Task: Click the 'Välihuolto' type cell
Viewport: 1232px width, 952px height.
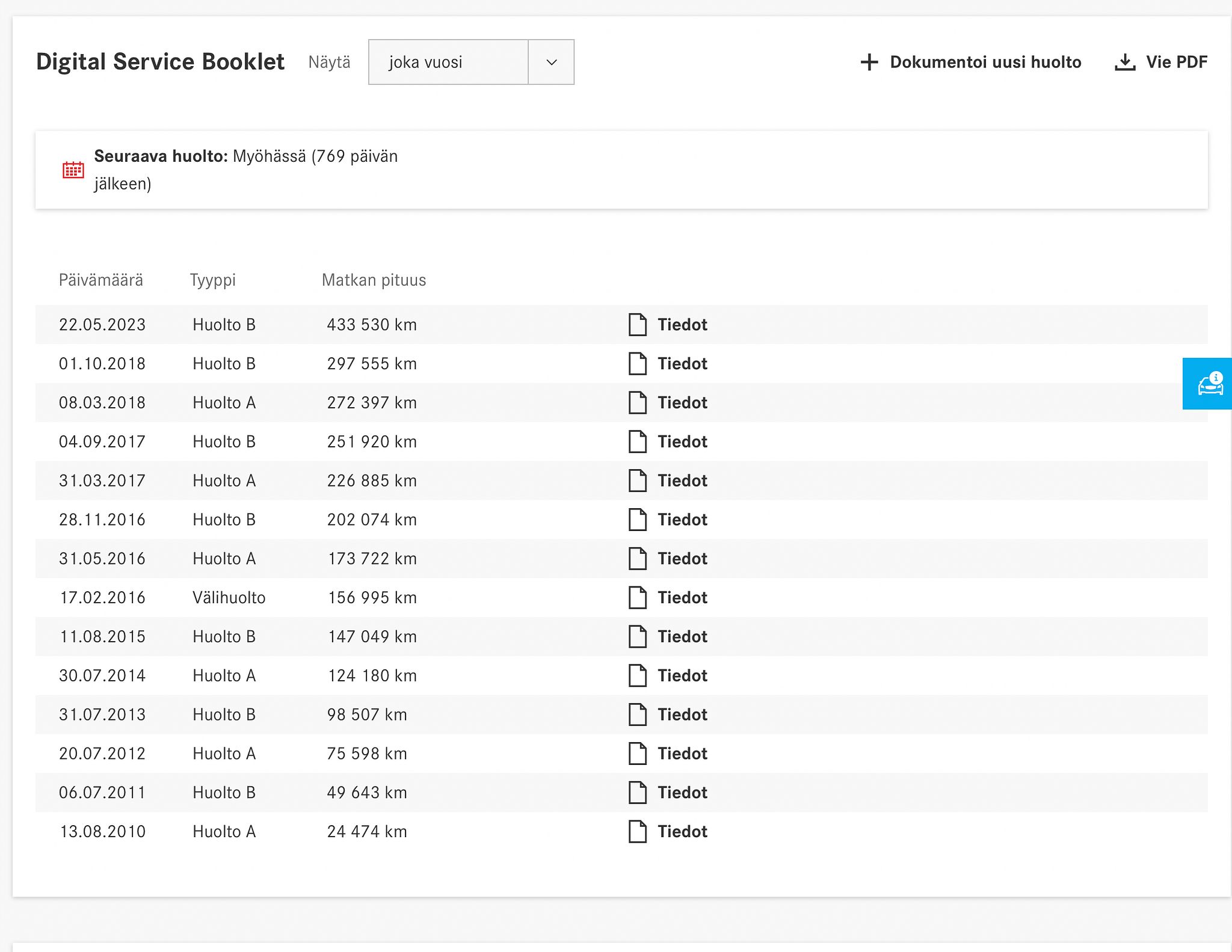Action: point(229,598)
